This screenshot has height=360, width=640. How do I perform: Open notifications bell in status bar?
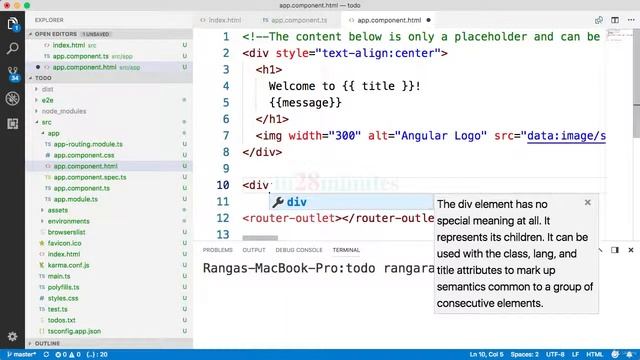pyautogui.click(x=629, y=354)
